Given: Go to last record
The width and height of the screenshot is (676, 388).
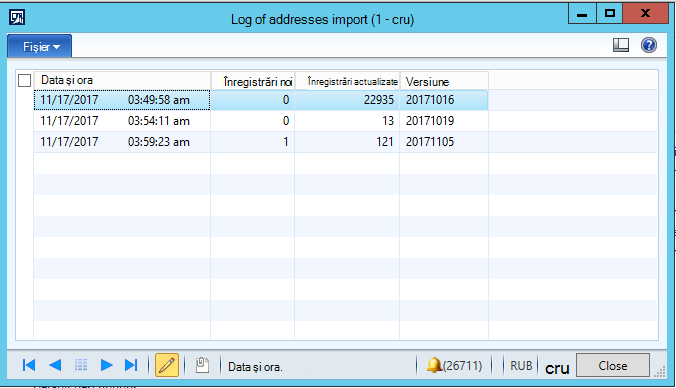Looking at the screenshot, I should 131,365.
